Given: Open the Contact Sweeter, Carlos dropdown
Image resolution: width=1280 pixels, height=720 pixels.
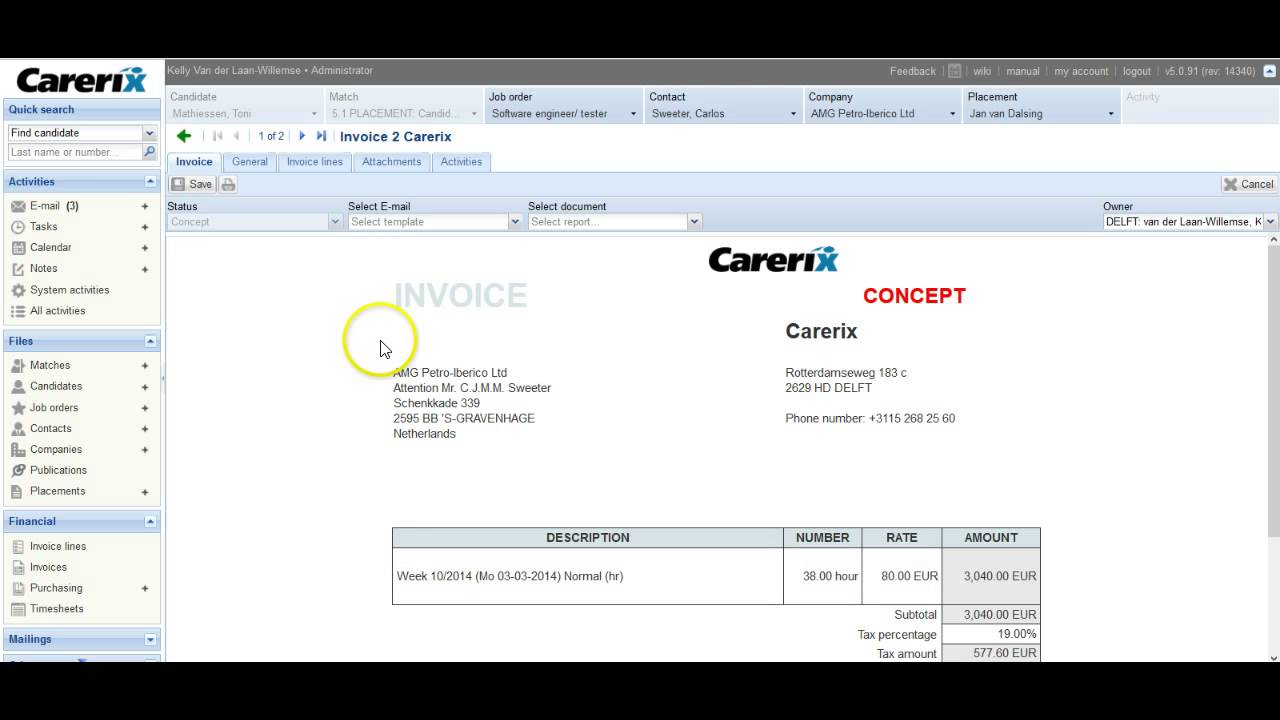Looking at the screenshot, I should [x=793, y=114].
